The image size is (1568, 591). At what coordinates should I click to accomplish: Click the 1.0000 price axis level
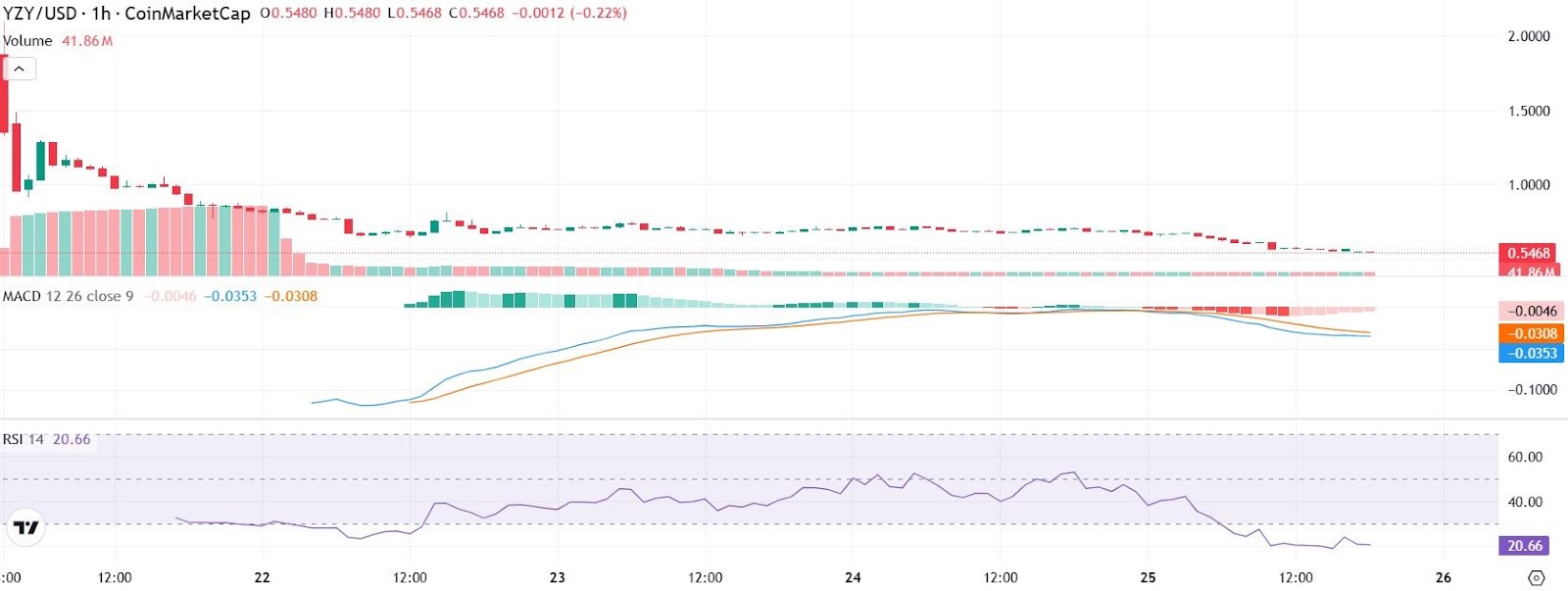tap(1529, 184)
